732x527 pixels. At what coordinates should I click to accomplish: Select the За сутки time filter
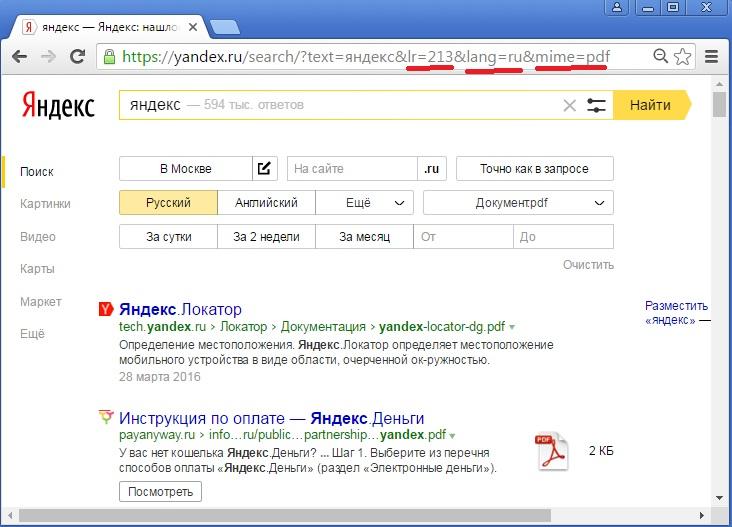point(168,237)
